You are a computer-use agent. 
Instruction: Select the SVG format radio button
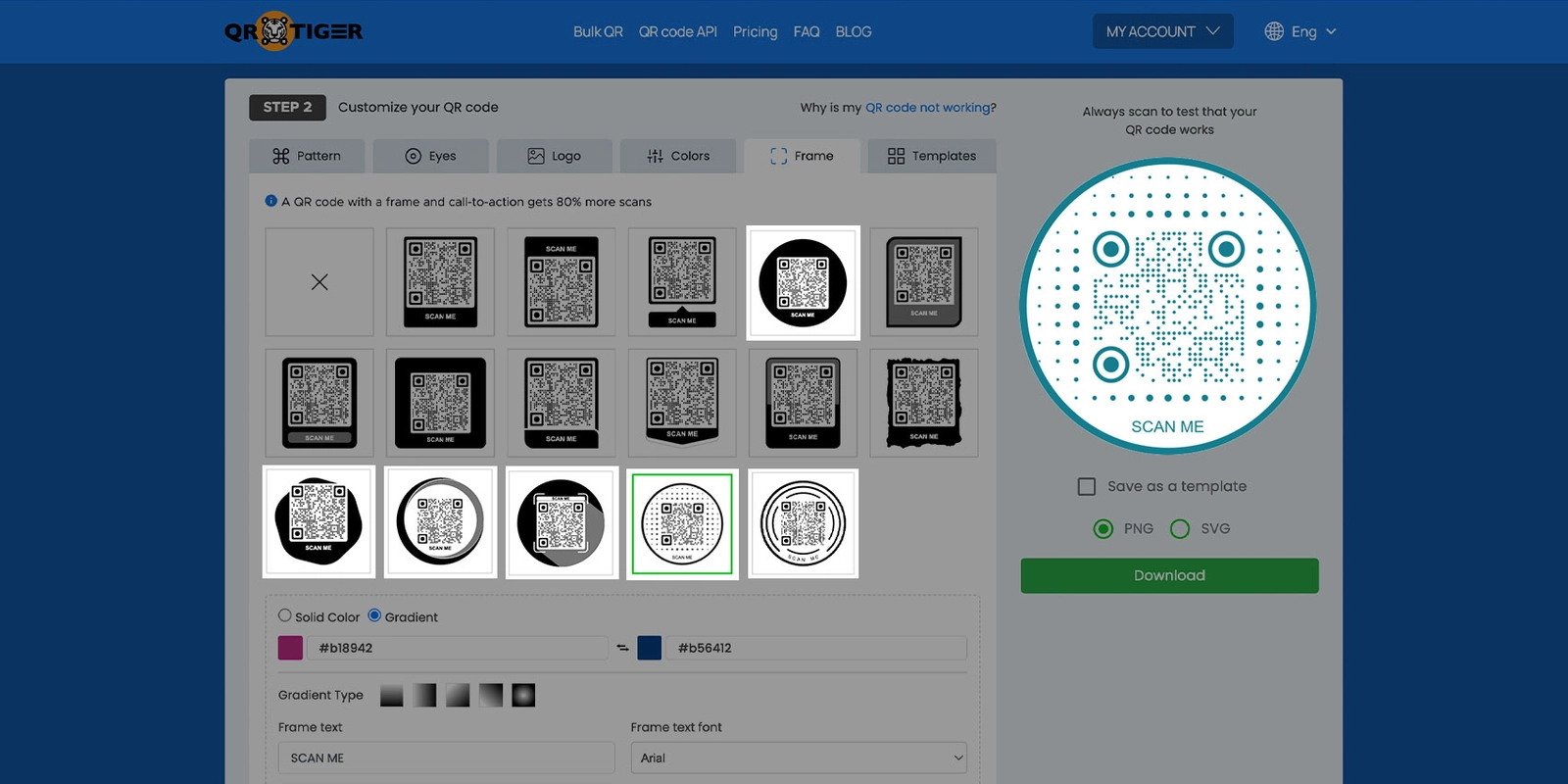coord(1180,528)
